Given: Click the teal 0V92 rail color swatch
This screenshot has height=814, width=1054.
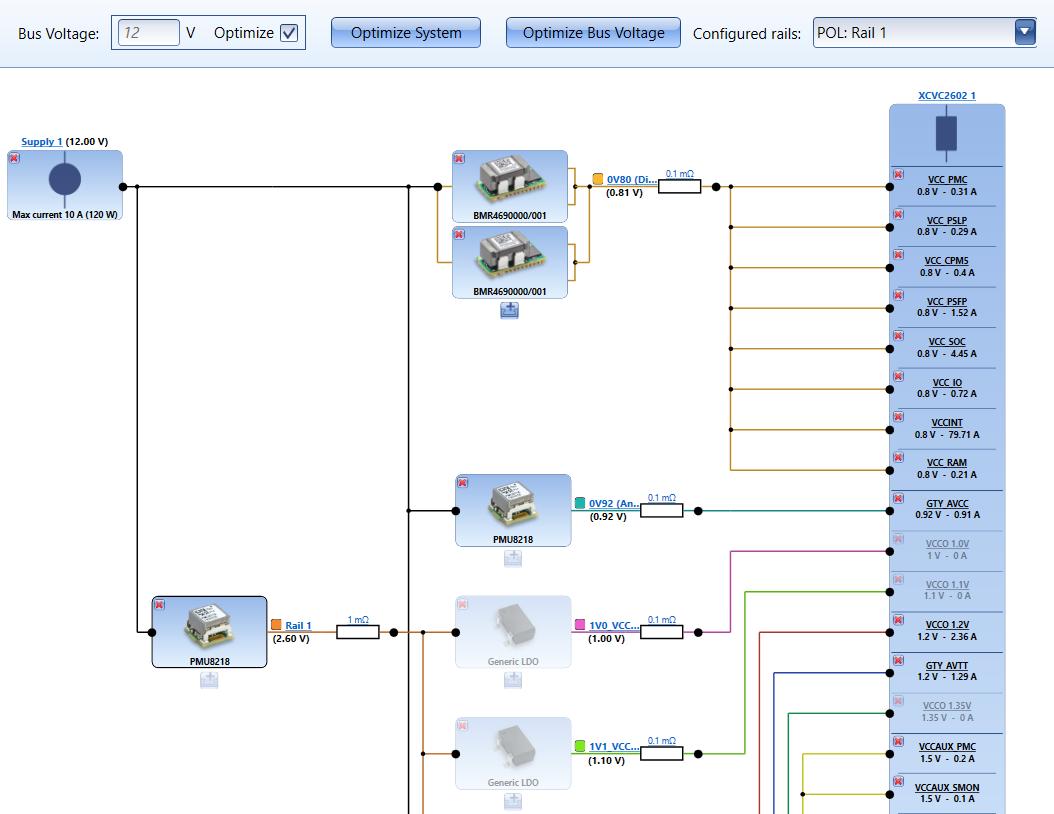Looking at the screenshot, I should point(580,504).
